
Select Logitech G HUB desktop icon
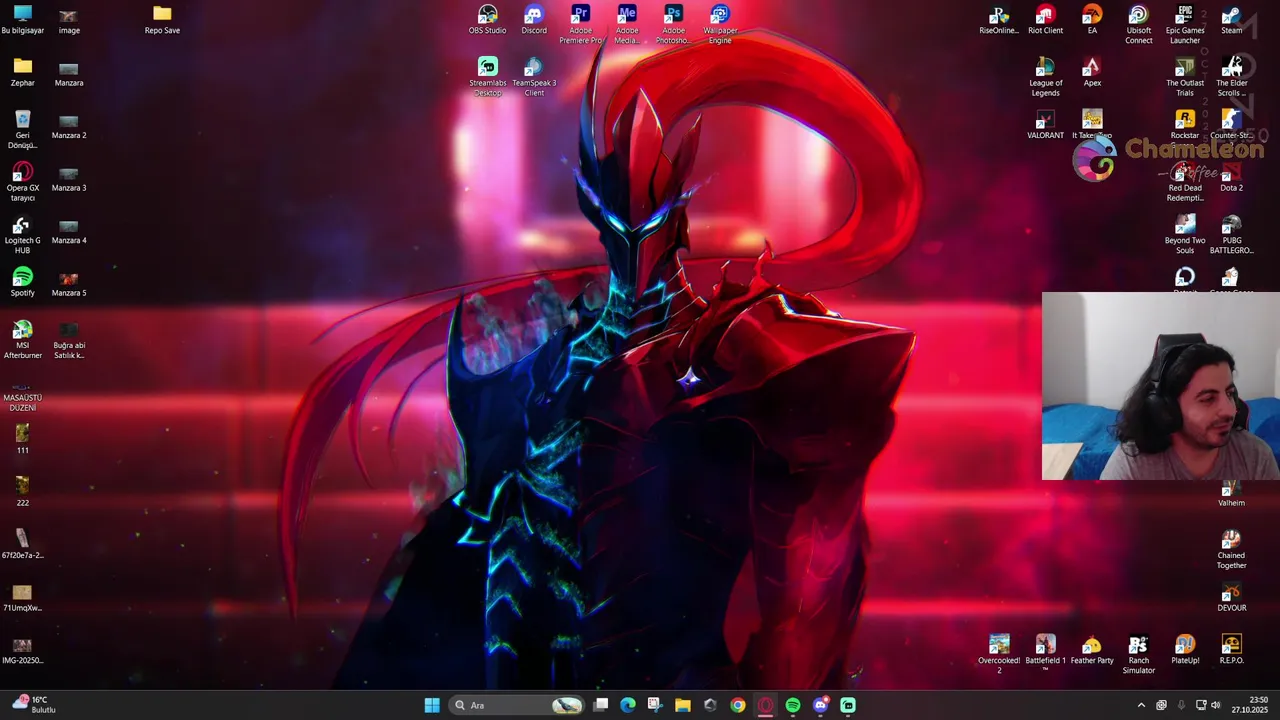pyautogui.click(x=22, y=234)
